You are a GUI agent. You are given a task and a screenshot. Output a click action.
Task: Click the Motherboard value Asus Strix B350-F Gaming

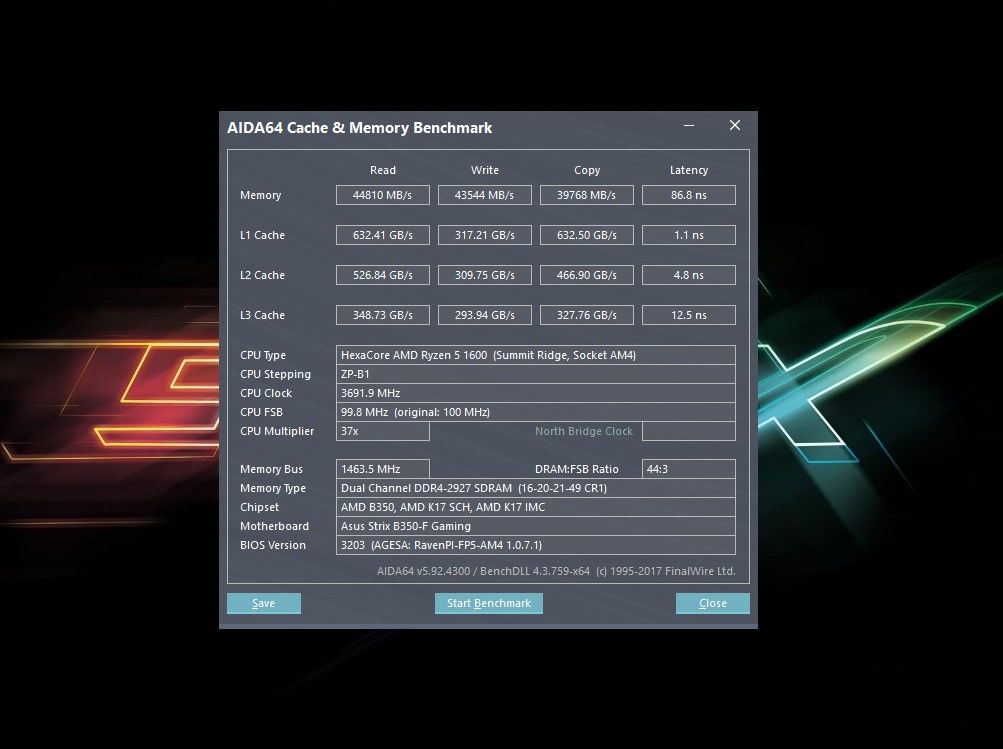535,526
